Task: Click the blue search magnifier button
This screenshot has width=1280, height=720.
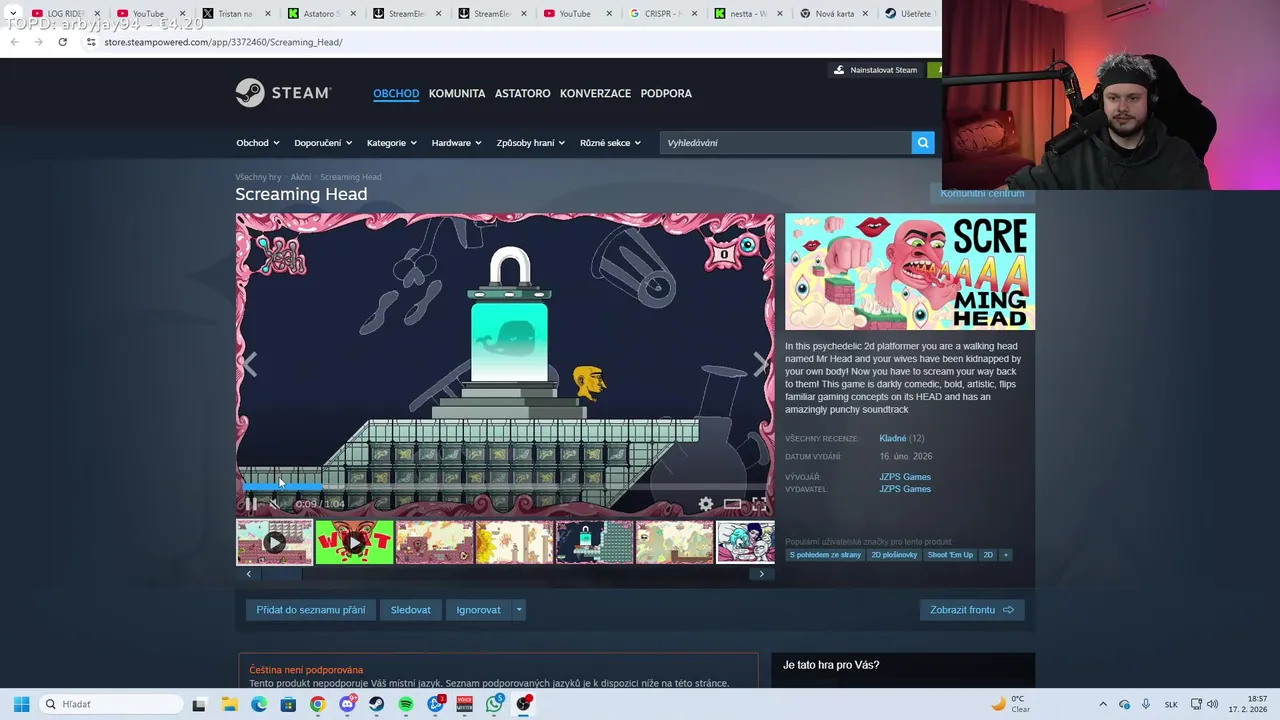Action: 923,143
